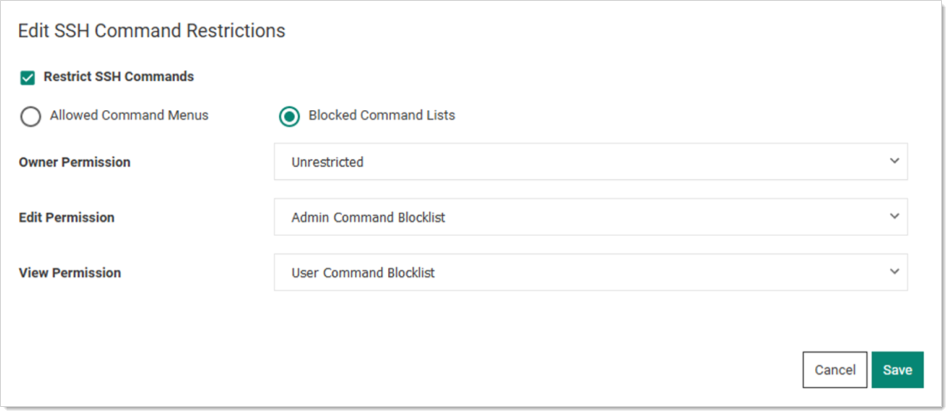Screen dimensions: 950x415
Task: Click the Owner Permission field label
Action: tap(75, 162)
